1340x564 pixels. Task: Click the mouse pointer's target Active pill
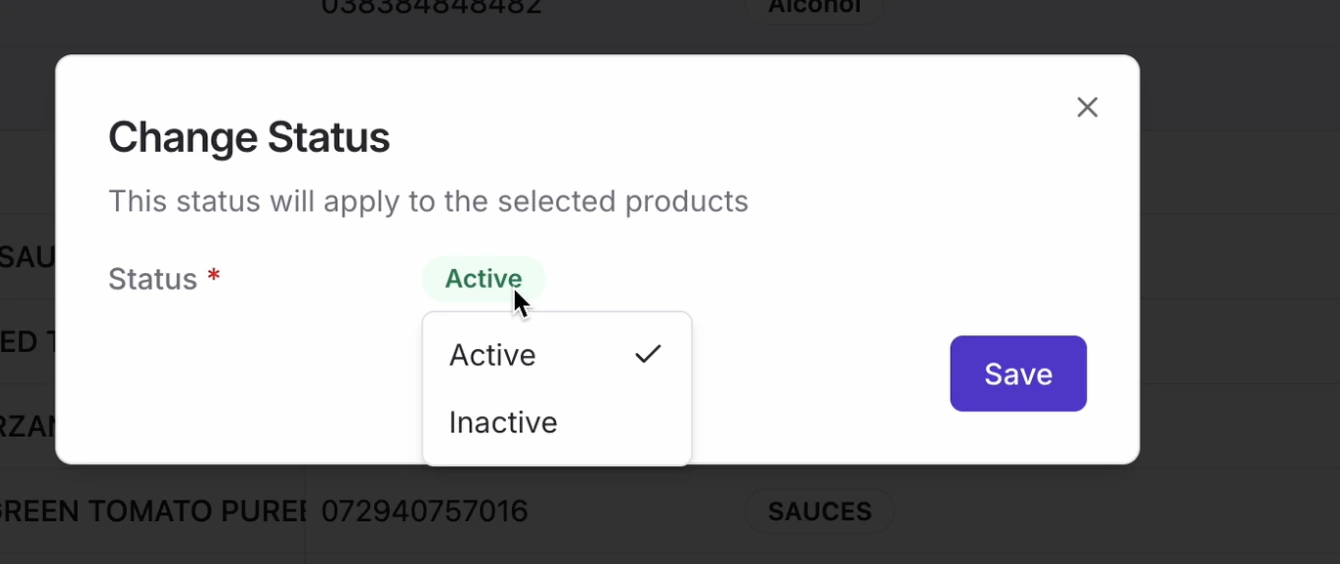[483, 279]
